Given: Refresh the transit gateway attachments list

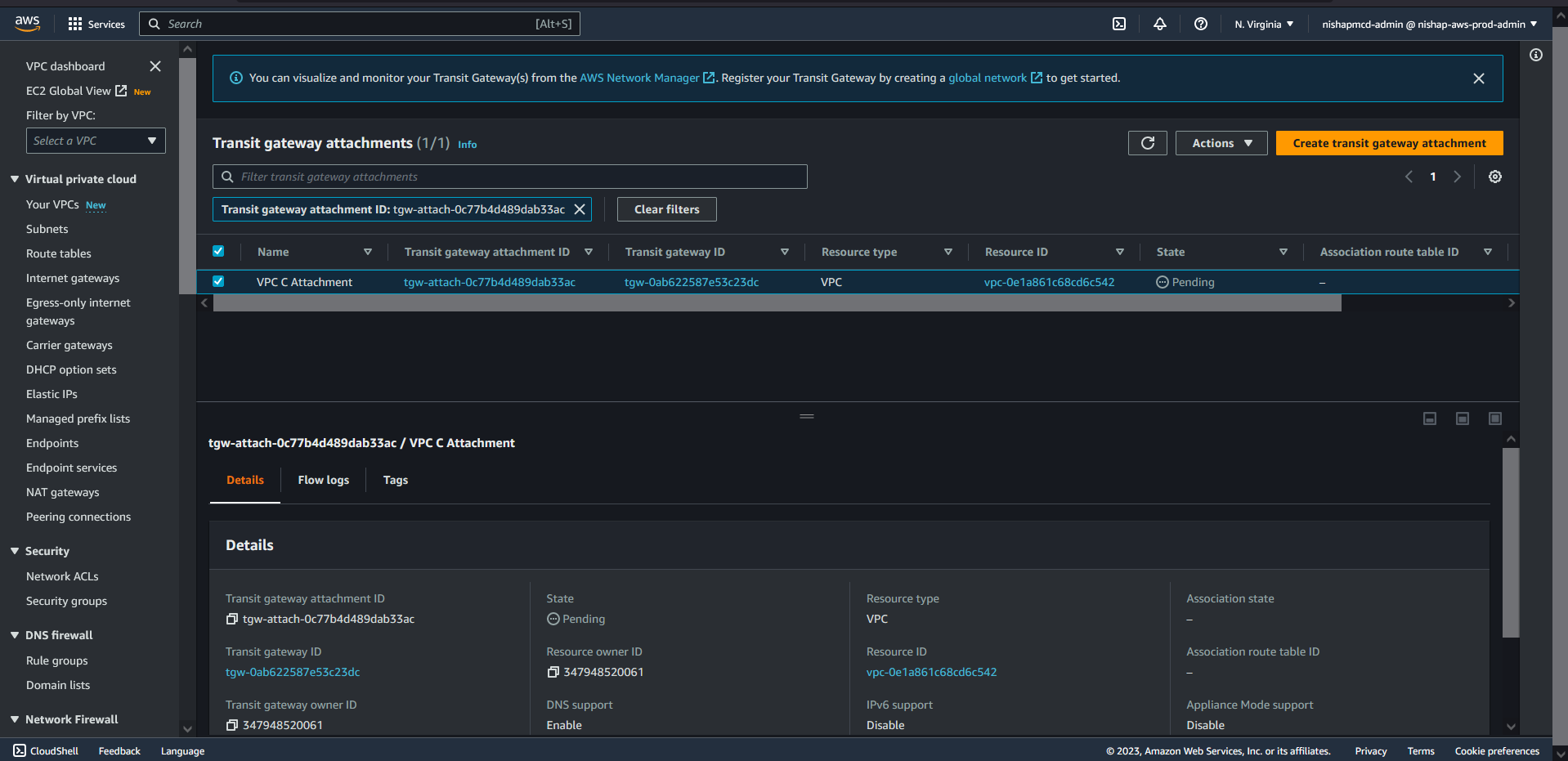Looking at the screenshot, I should point(1147,143).
